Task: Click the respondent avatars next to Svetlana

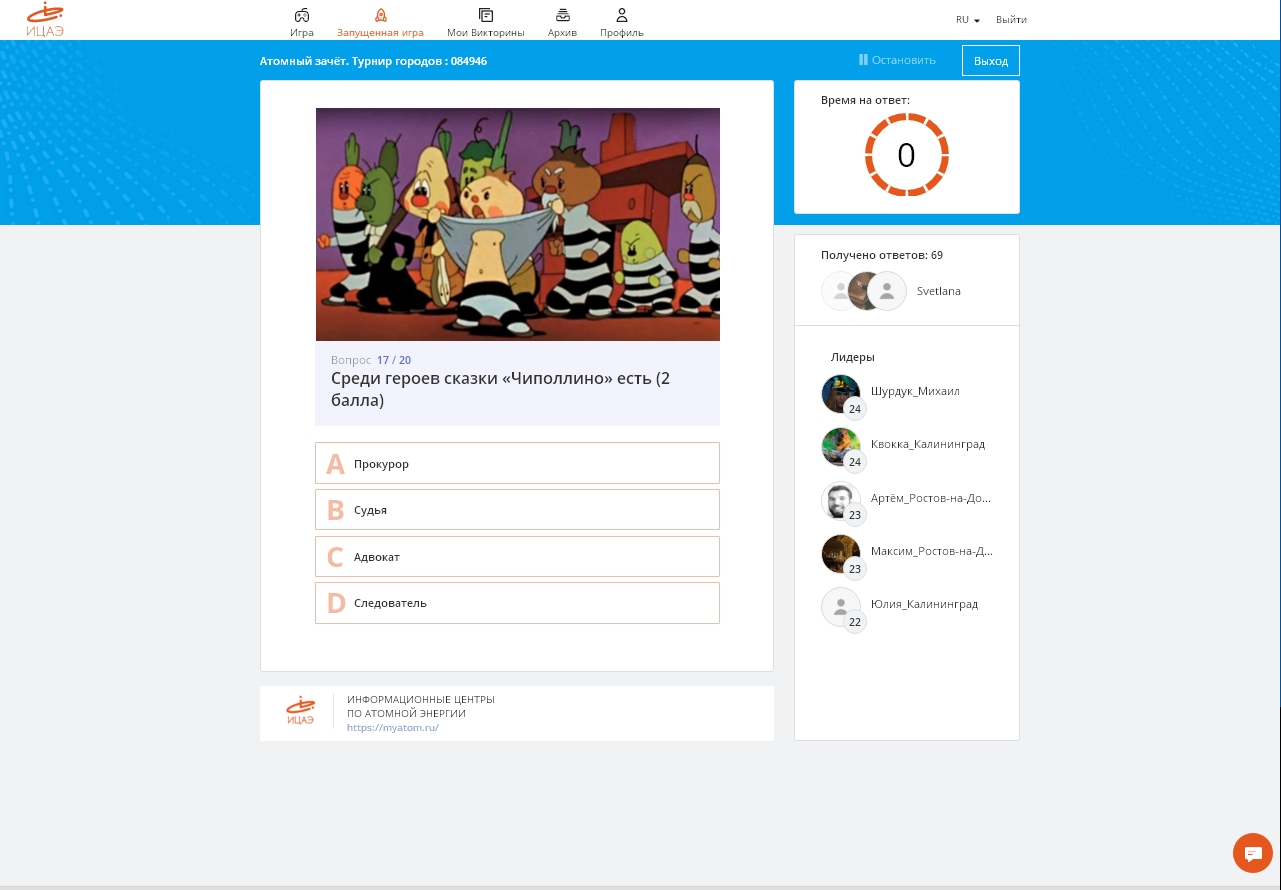Action: click(x=864, y=291)
